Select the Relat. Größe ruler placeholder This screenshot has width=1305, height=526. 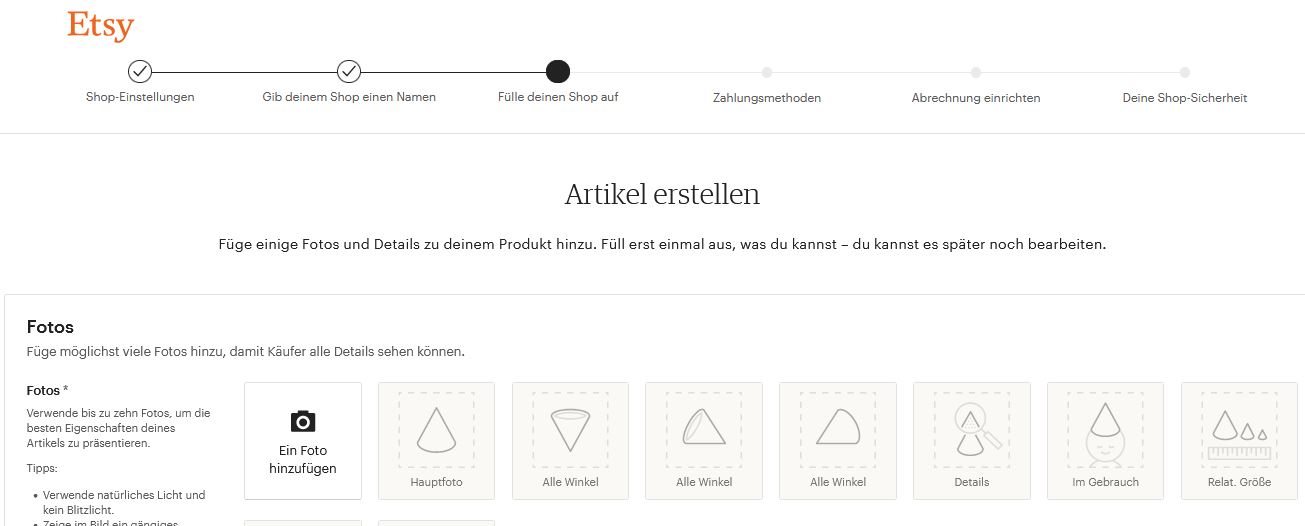pyautogui.click(x=1239, y=429)
